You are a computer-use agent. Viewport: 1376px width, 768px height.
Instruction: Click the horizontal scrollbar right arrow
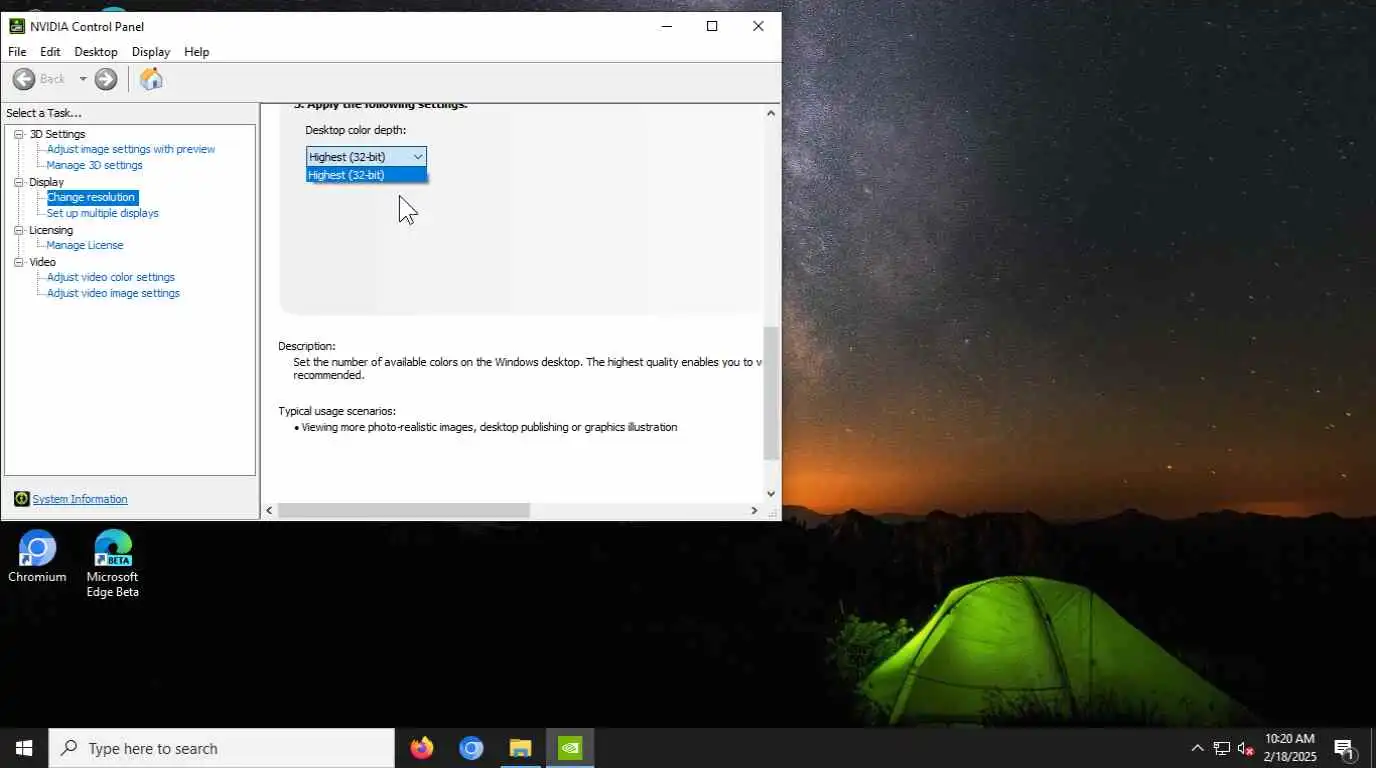click(x=754, y=510)
